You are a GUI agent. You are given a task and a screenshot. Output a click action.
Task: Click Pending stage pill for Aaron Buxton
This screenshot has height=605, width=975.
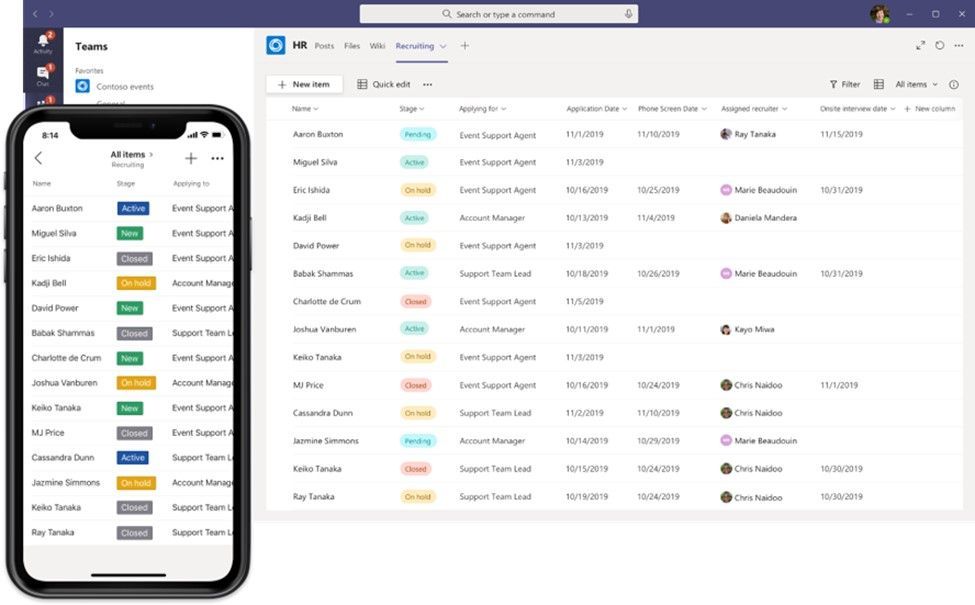pyautogui.click(x=417, y=134)
